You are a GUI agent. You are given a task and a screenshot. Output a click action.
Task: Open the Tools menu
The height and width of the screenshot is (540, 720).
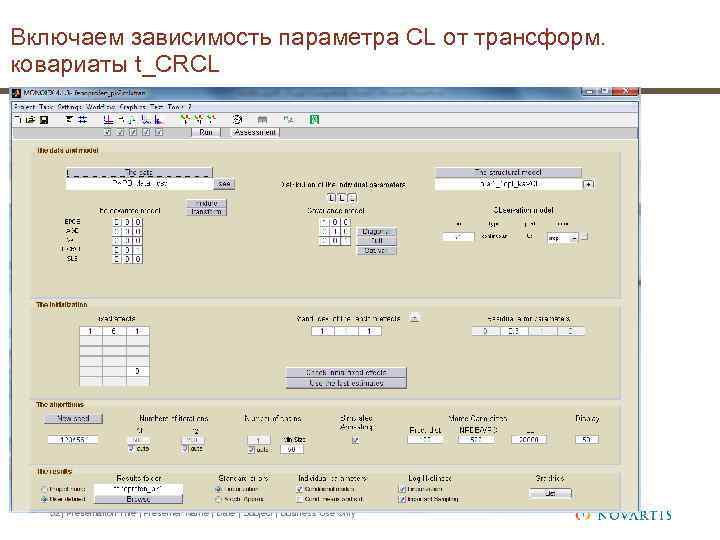tap(175, 107)
